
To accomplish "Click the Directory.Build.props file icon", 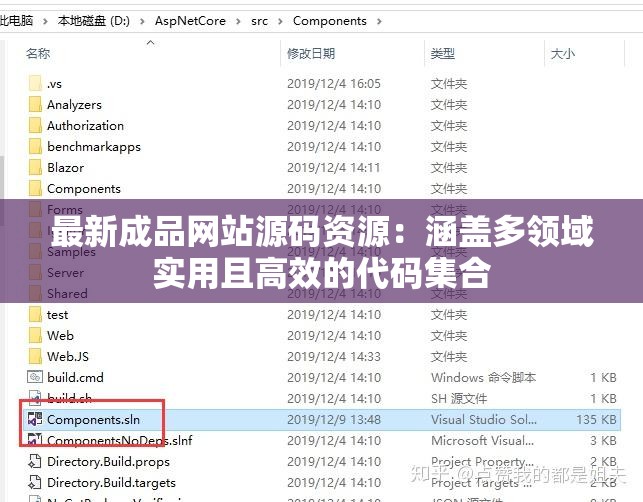I will click(x=35, y=461).
